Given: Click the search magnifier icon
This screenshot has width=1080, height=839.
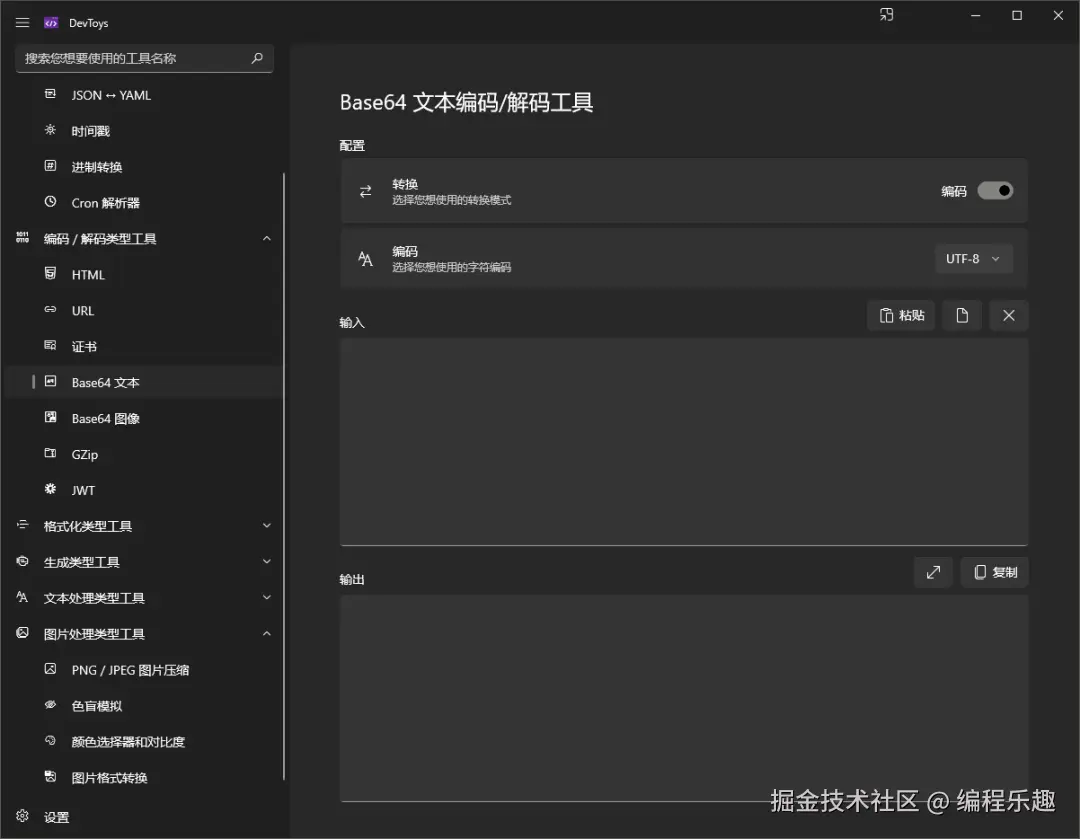Looking at the screenshot, I should pos(257,58).
